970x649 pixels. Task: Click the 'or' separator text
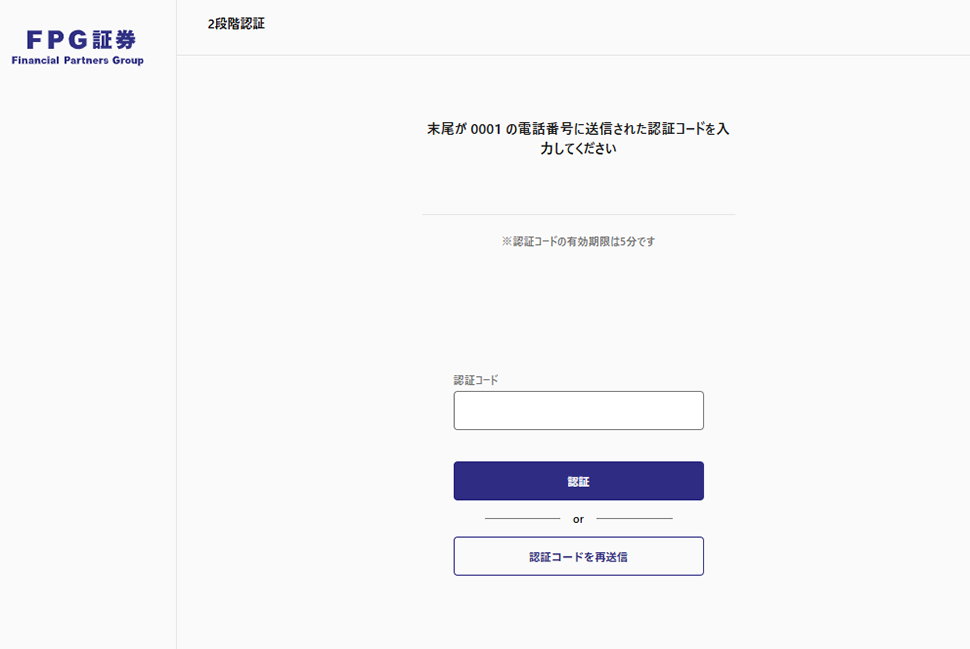578,519
